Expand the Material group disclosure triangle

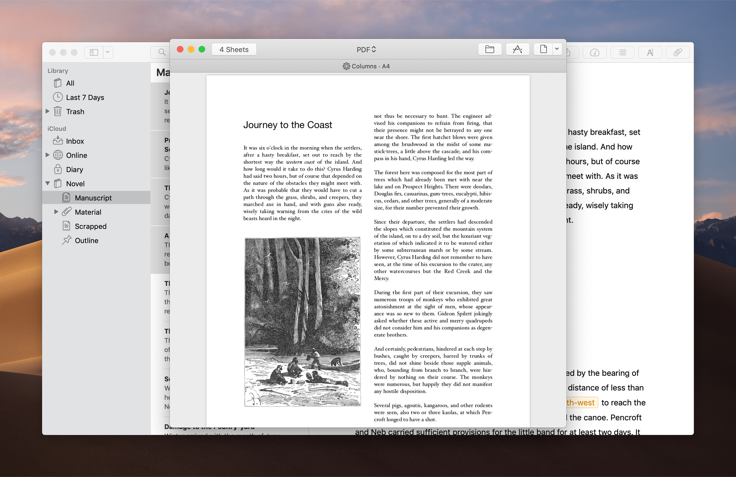click(x=56, y=212)
